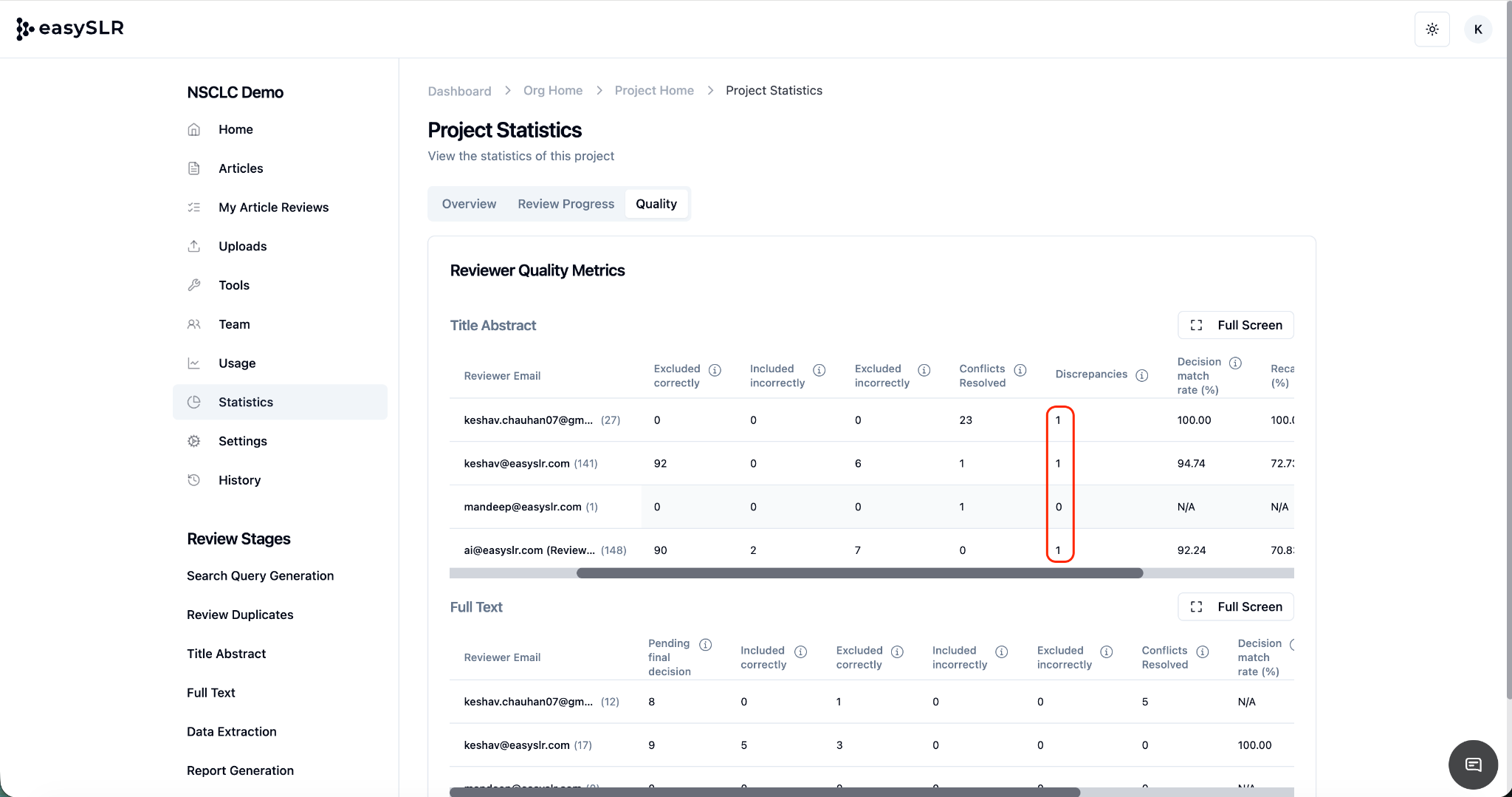The height and width of the screenshot is (797, 1512).
Task: Click info icon next to Pending final decision
Action: (705, 645)
